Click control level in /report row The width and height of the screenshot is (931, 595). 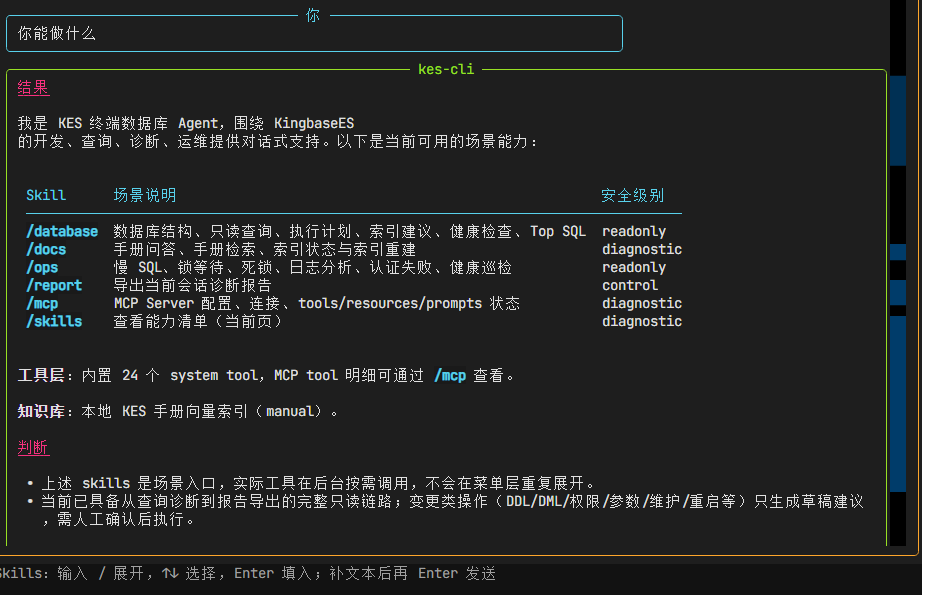[x=630, y=286]
